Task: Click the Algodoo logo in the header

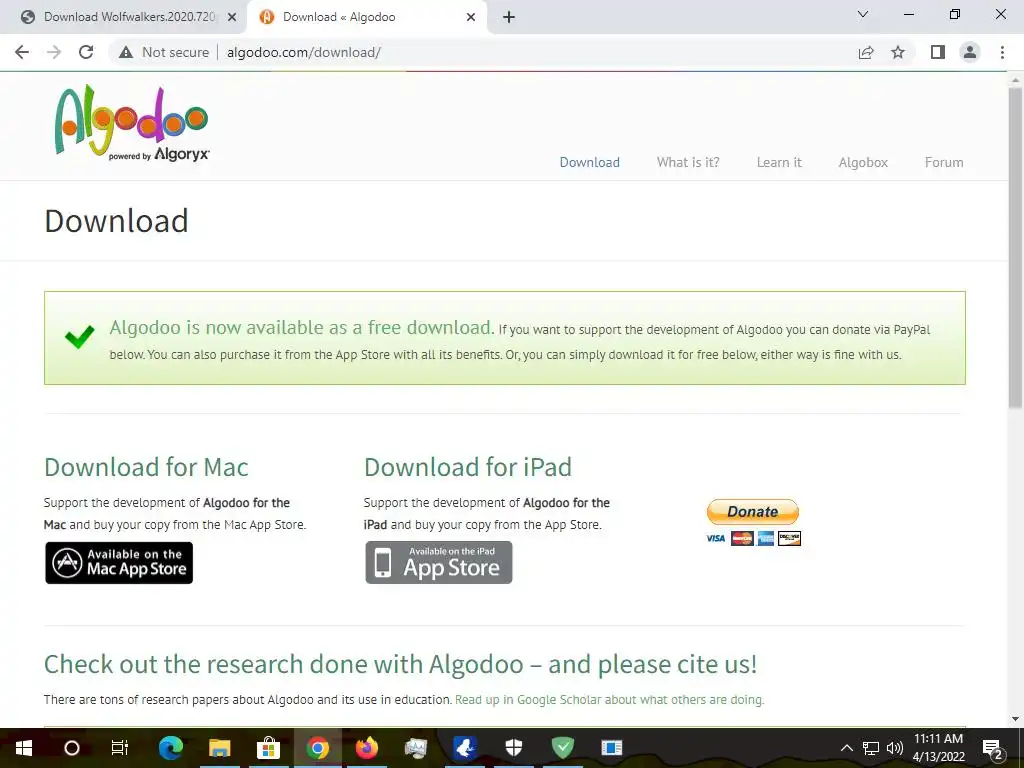Action: [x=132, y=123]
